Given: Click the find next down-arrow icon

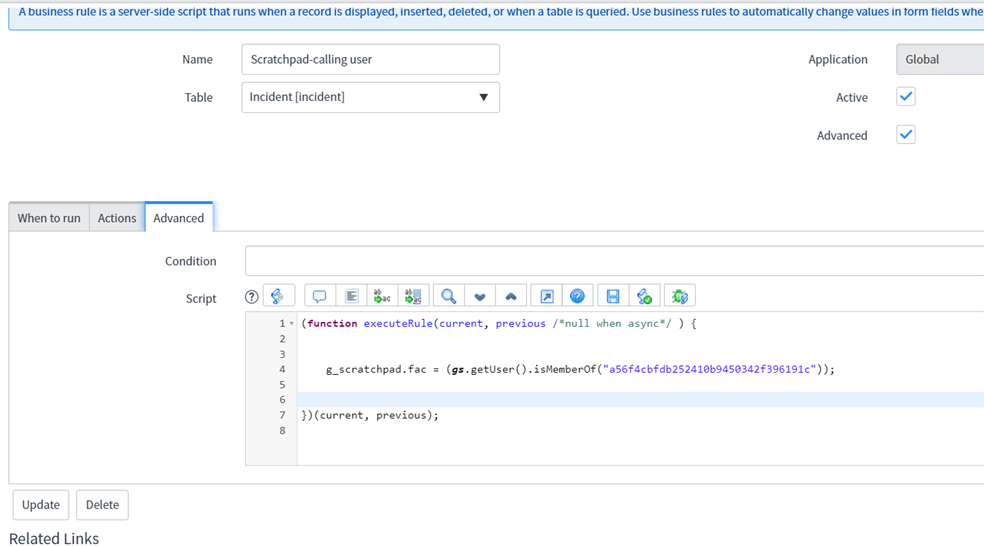Looking at the screenshot, I should click(x=480, y=296).
